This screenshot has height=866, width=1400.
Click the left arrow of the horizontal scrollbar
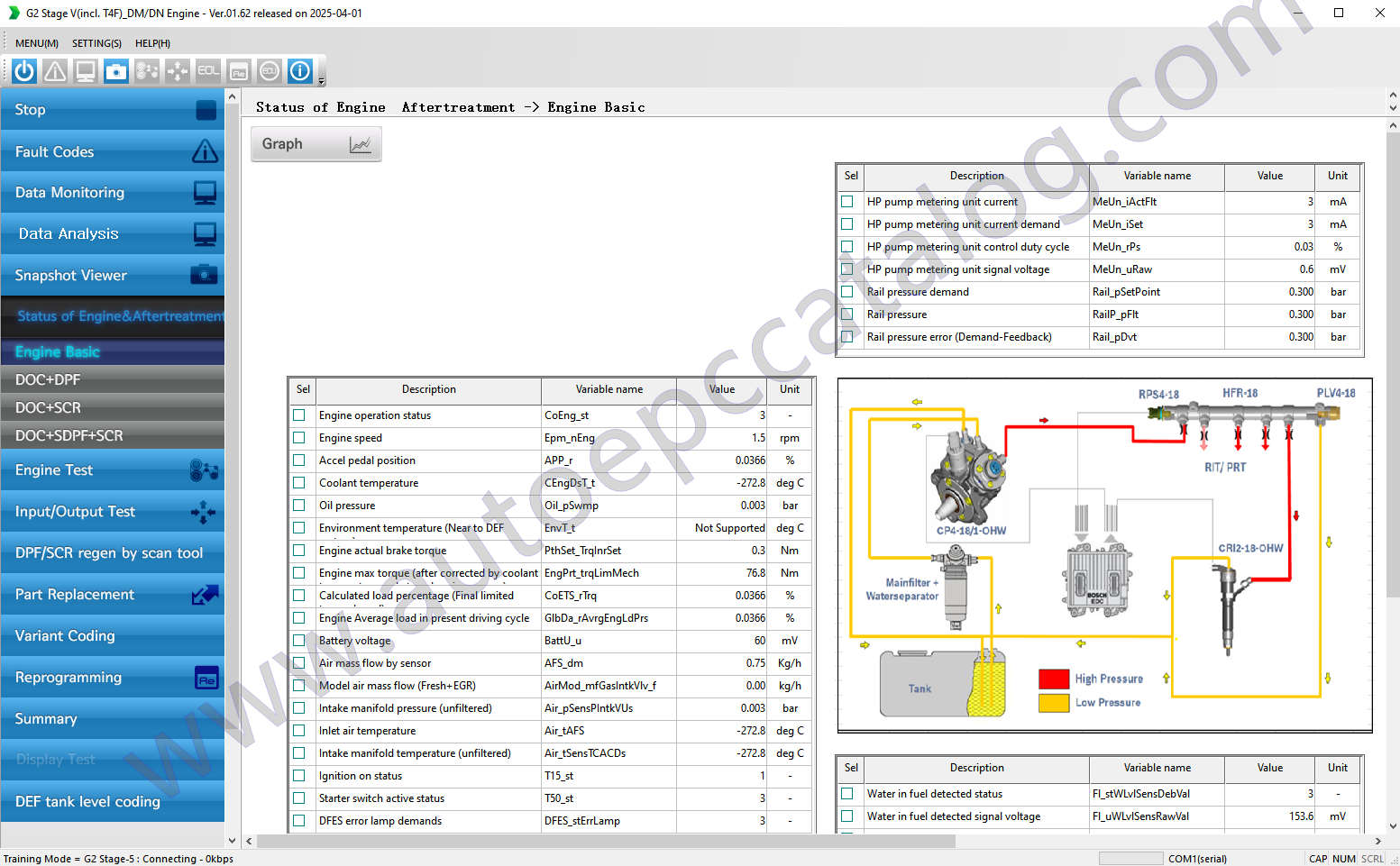coord(249,841)
